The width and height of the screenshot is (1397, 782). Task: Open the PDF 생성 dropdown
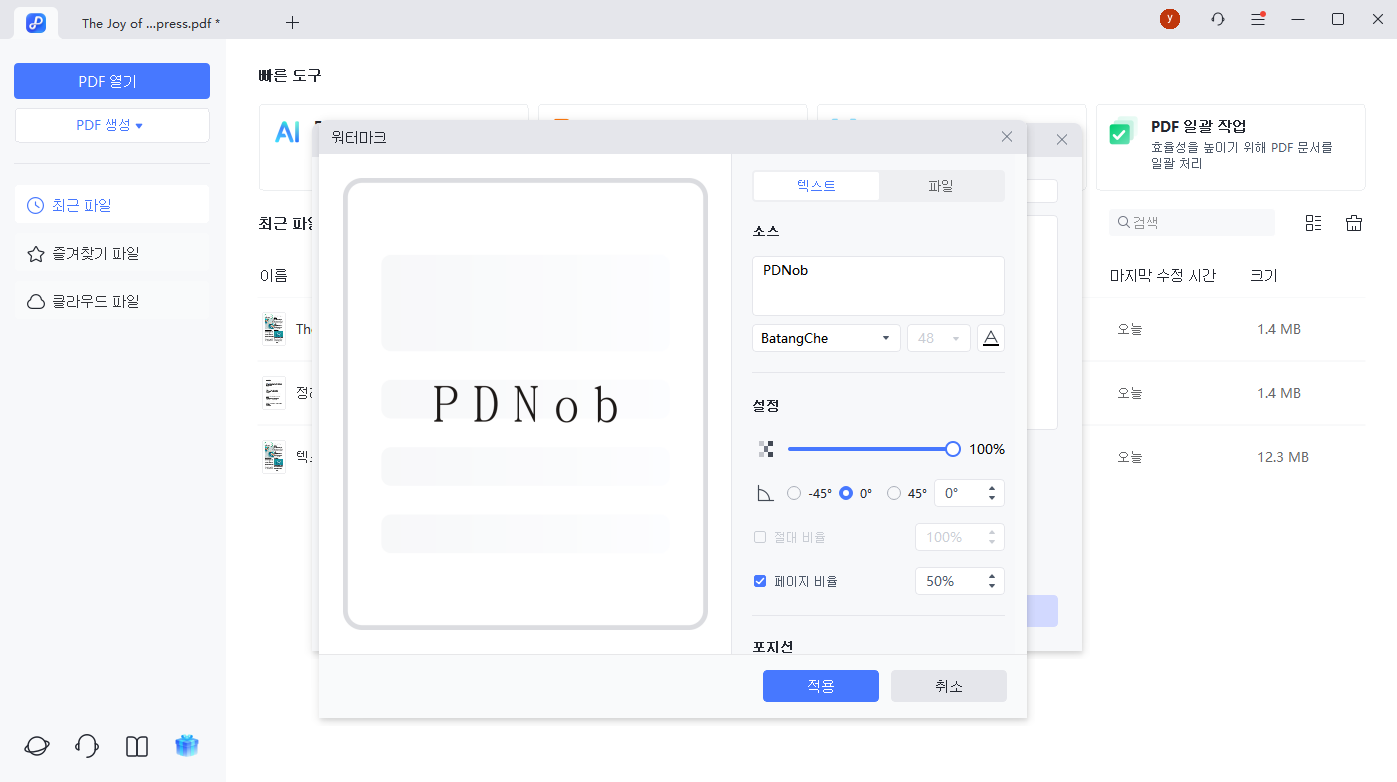111,125
